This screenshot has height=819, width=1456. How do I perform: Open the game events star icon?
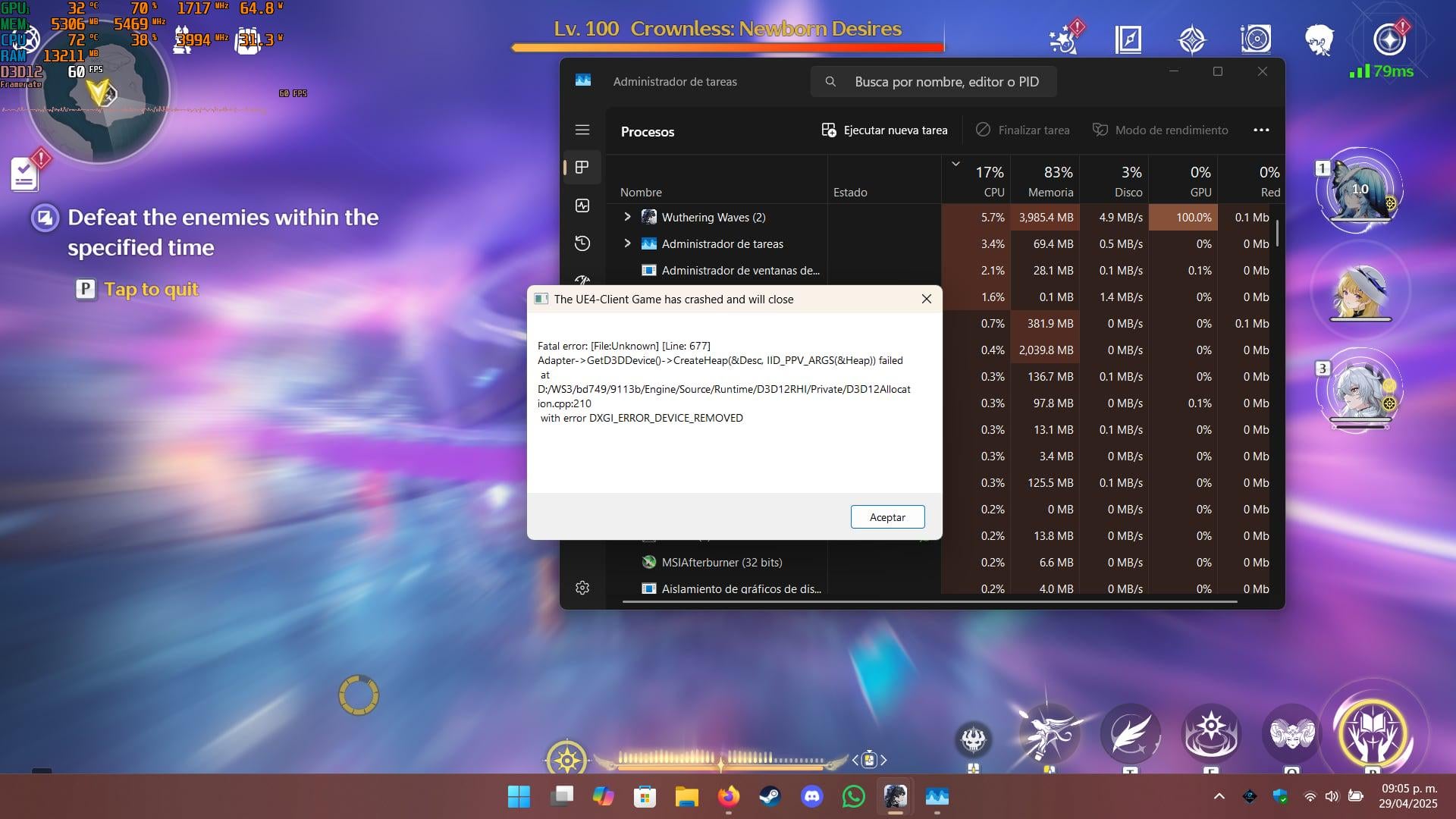click(x=1065, y=39)
